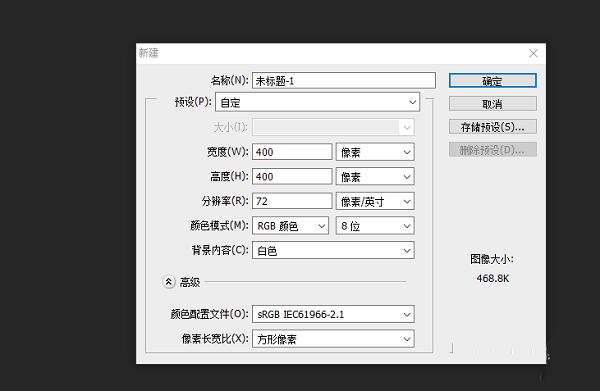Screen dimensions: 600x391
Task: Click the 分辨率 field showing 72
Action: pyautogui.click(x=292, y=201)
